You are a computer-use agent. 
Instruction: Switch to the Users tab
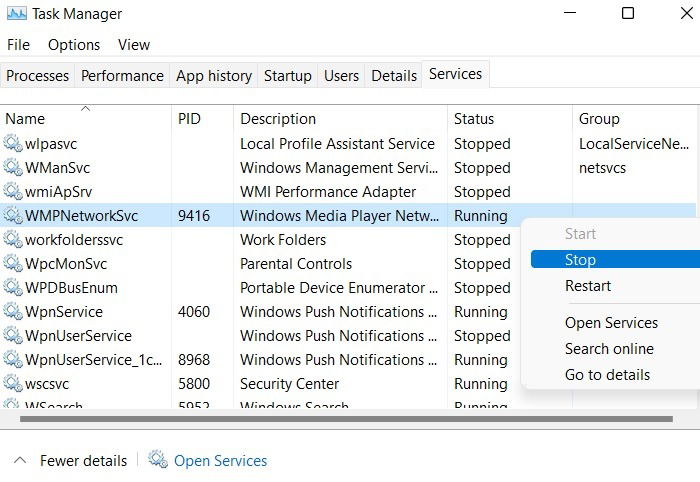pyautogui.click(x=342, y=75)
